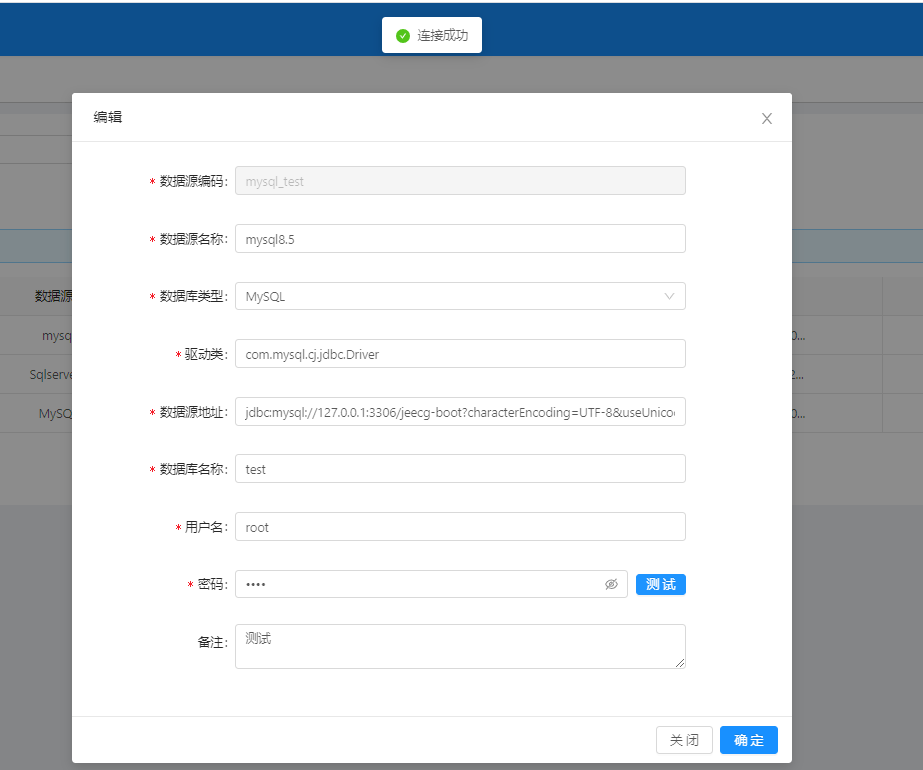Select the 数据源地址 JDBC URL field

pyautogui.click(x=460, y=412)
